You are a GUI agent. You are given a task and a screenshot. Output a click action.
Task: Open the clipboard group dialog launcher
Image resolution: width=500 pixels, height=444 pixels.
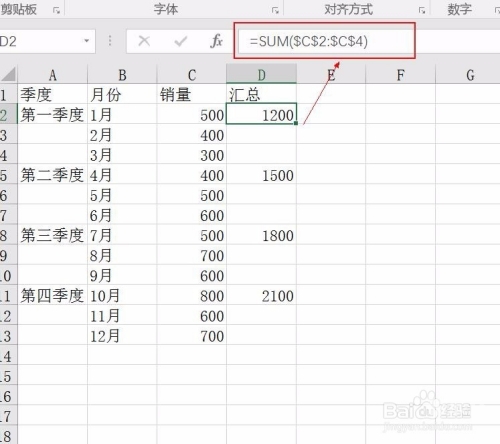tap(56, 11)
